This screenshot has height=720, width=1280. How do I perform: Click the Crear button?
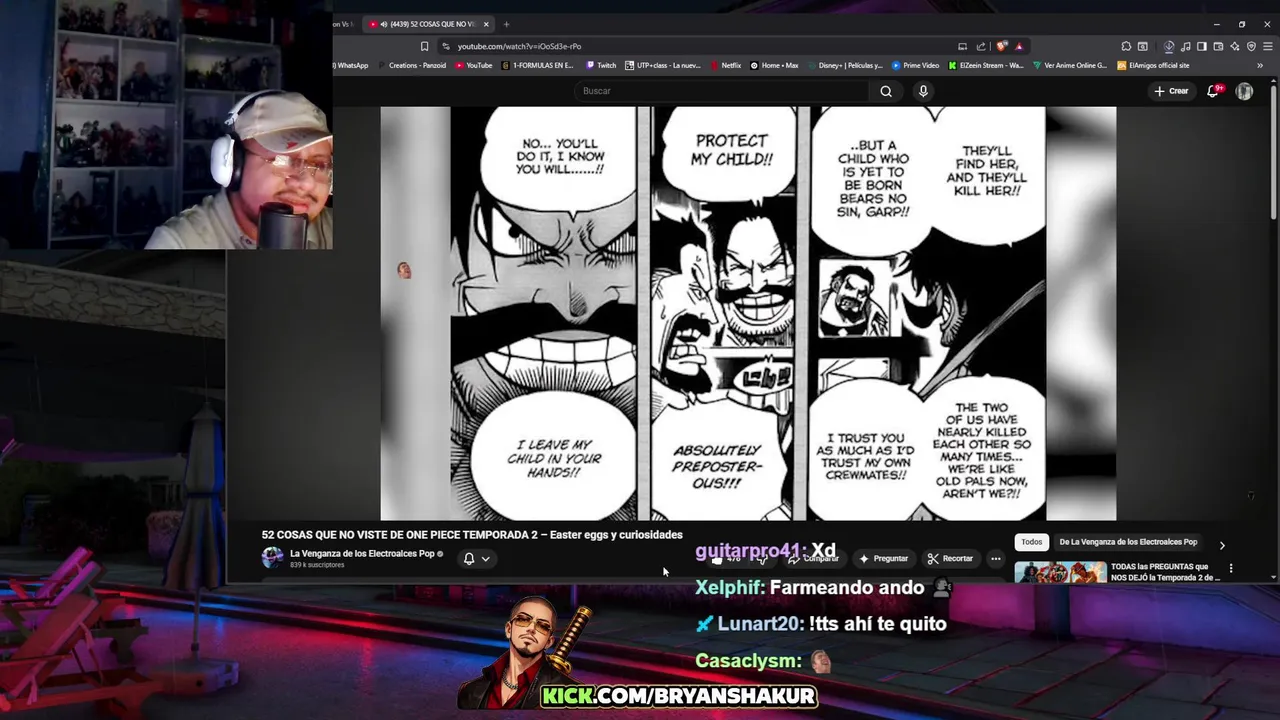tap(1171, 91)
